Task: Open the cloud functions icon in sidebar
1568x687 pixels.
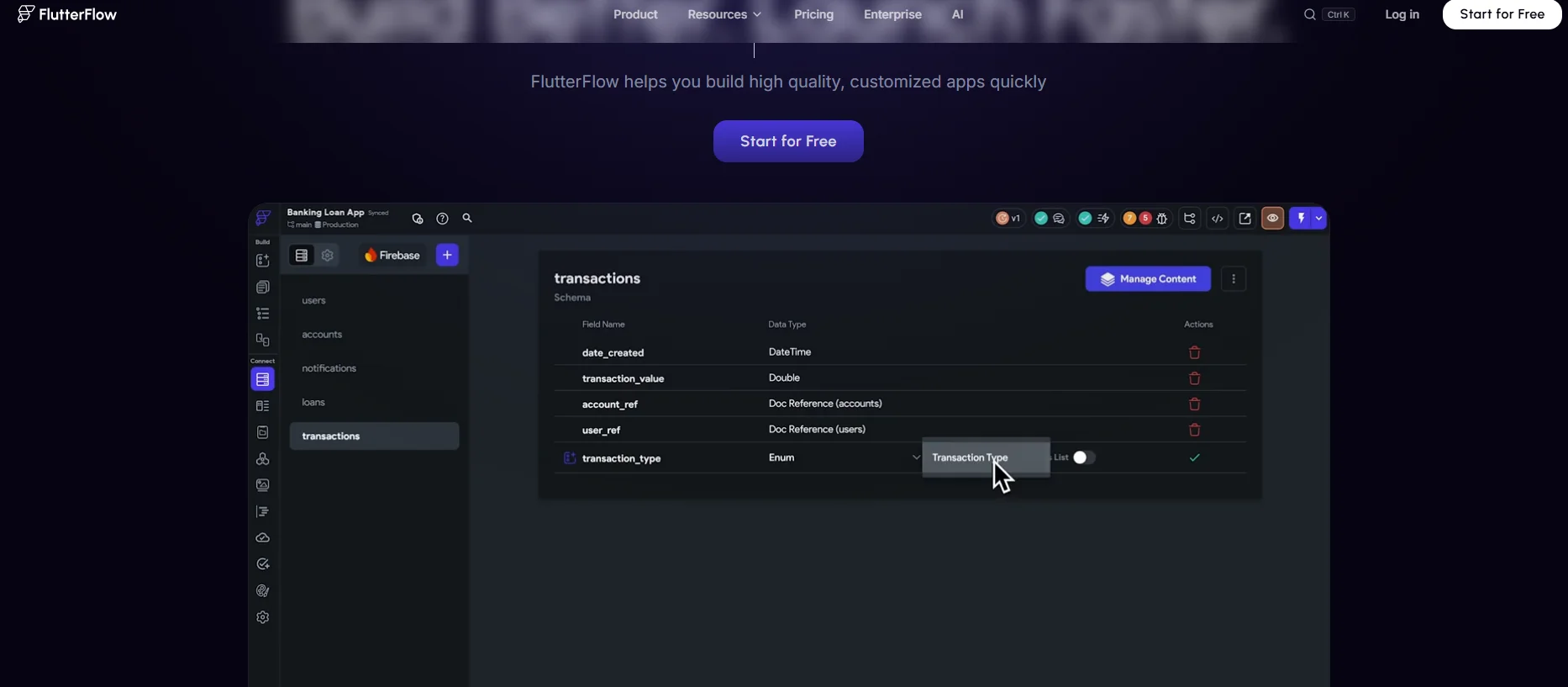Action: pyautogui.click(x=263, y=538)
